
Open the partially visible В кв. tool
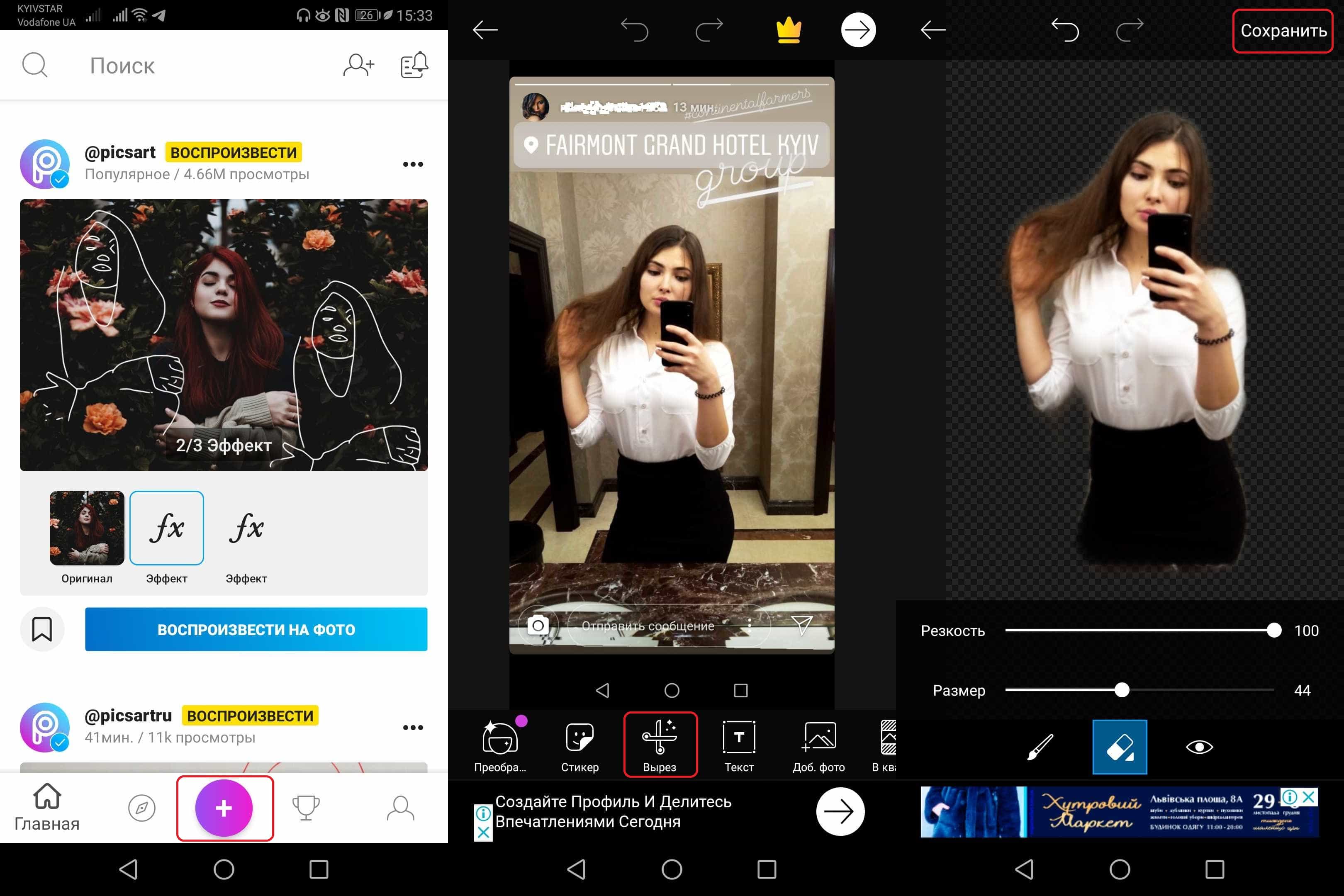pyautogui.click(x=884, y=745)
